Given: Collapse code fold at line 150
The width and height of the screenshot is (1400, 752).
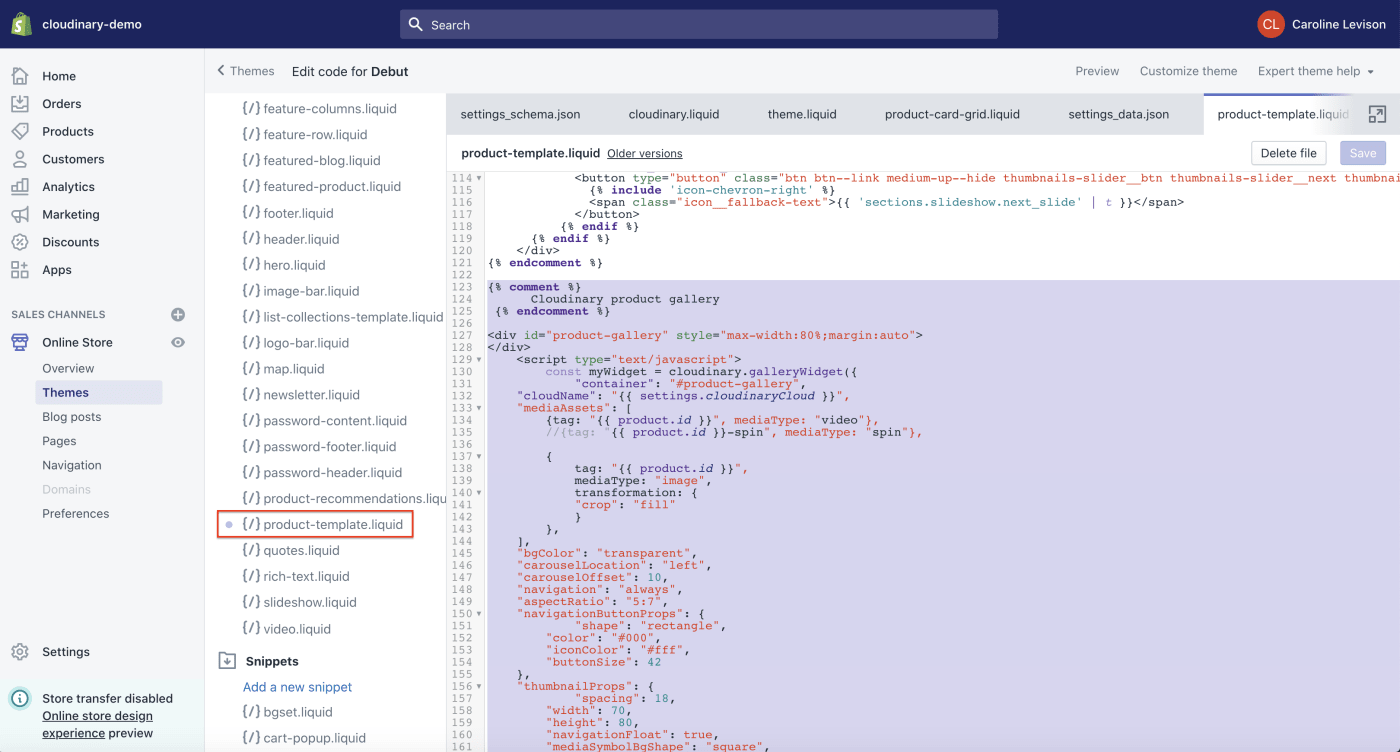Looking at the screenshot, I should (479, 613).
